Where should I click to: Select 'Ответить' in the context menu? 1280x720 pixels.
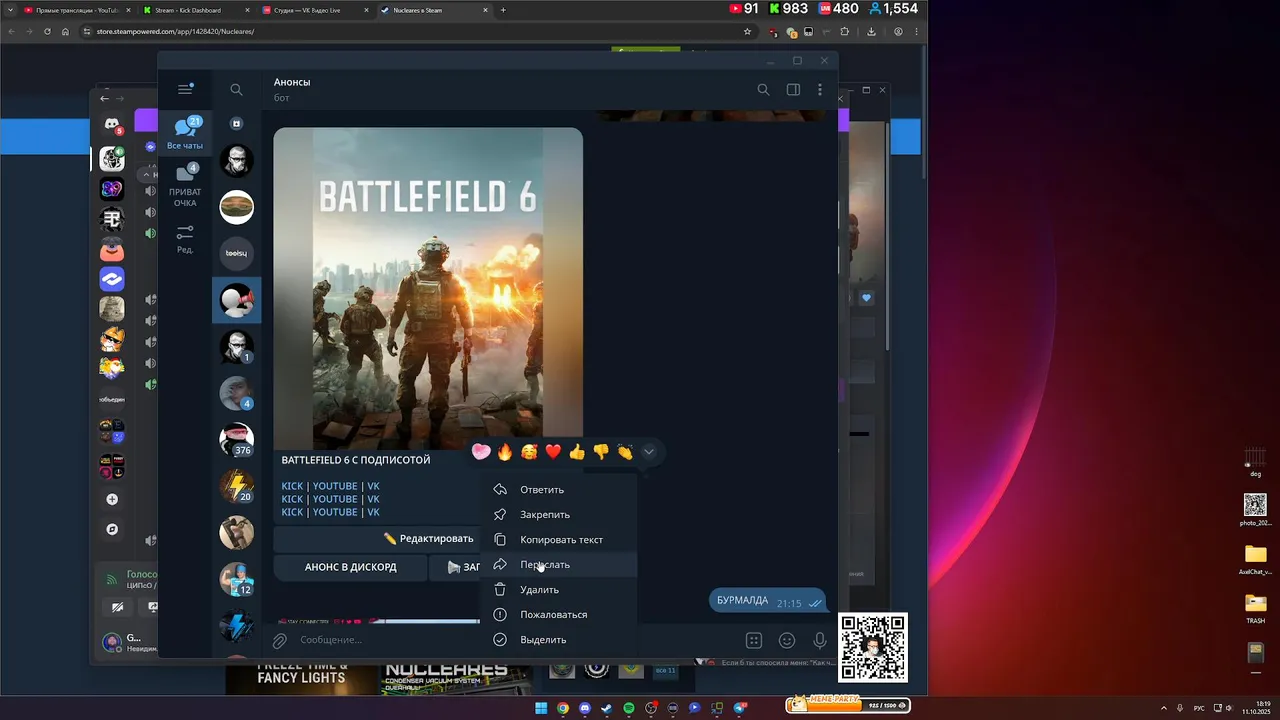tap(558, 490)
